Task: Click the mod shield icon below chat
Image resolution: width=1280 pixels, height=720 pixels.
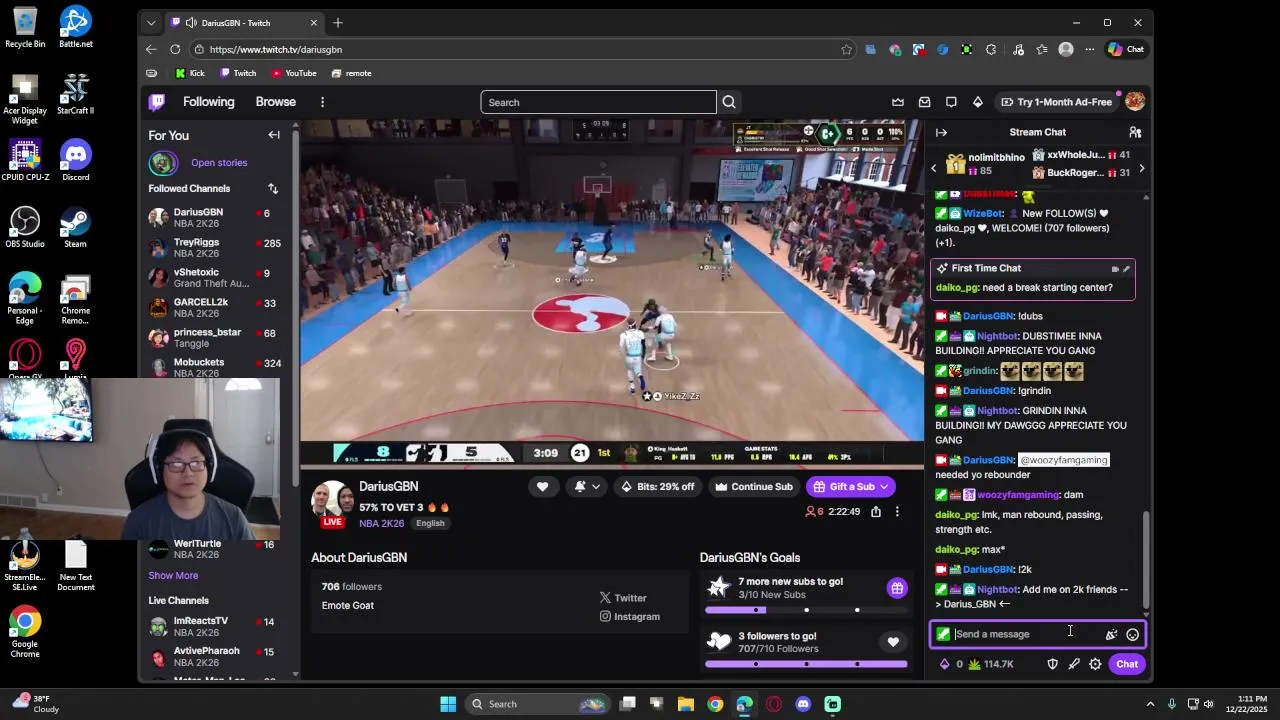Action: point(1052,664)
